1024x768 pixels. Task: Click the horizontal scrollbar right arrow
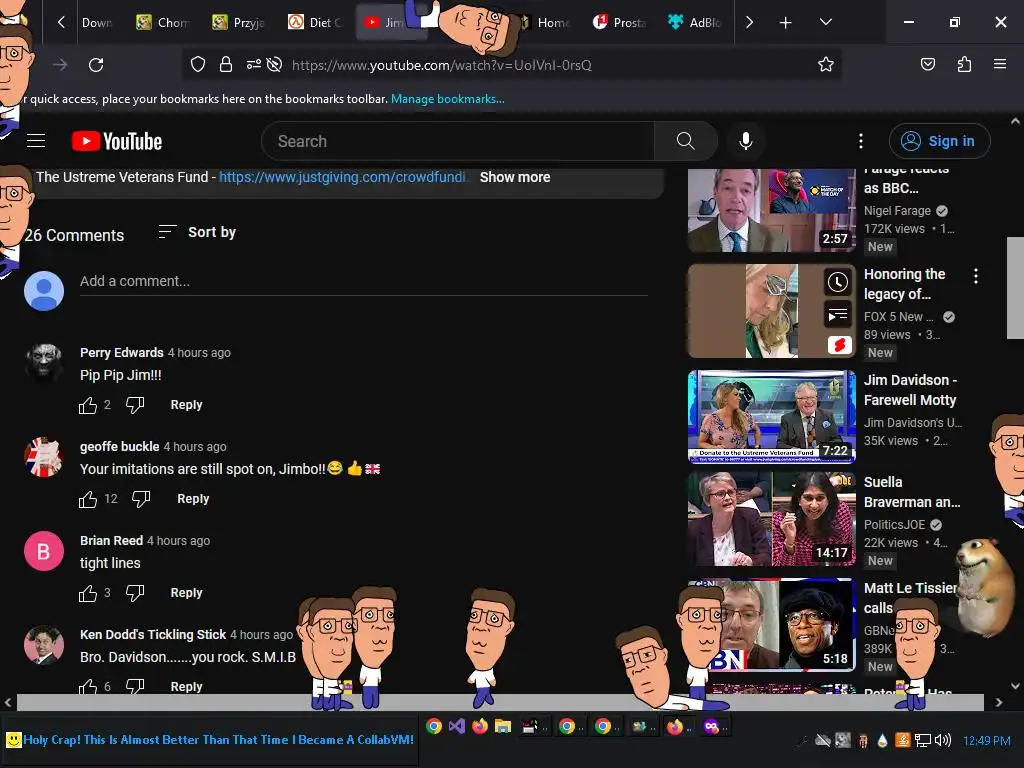point(999,703)
